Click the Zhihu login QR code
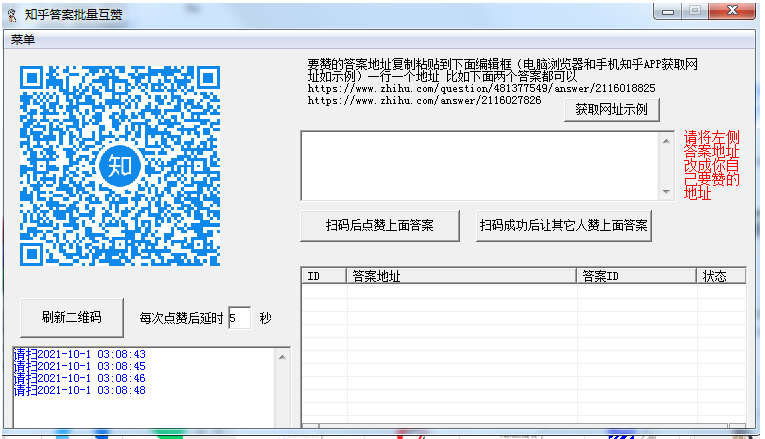765x439 pixels. click(x=121, y=163)
